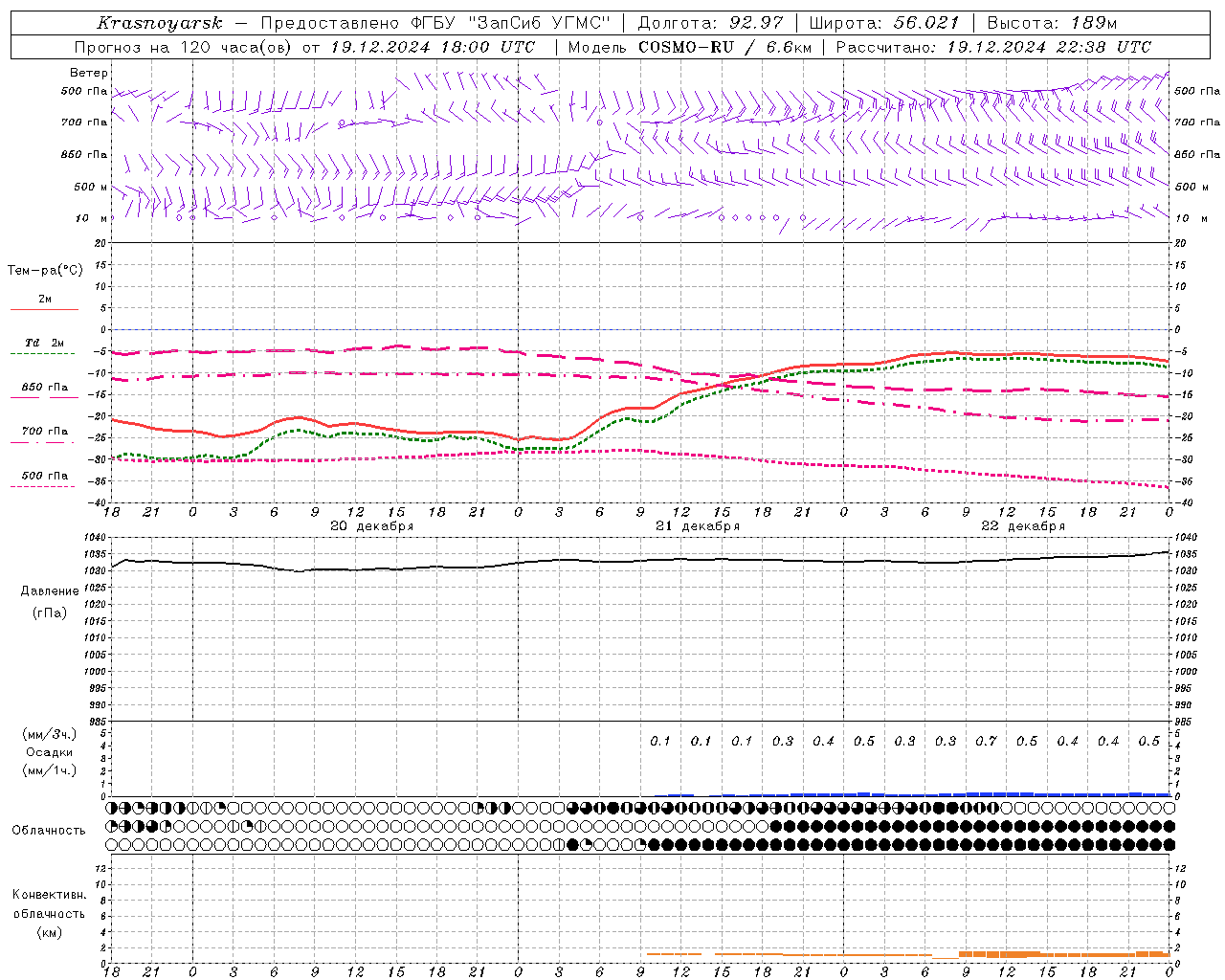This screenshot has width=1225, height=980.
Task: Click the "Конвективн." convective cloud label
Action: coord(50,895)
